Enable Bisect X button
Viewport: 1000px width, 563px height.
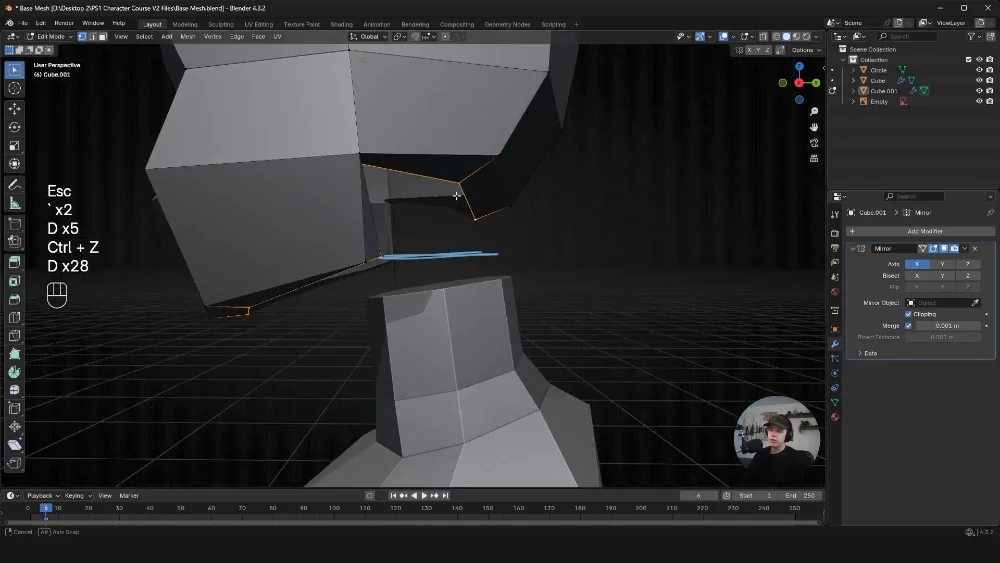(x=917, y=275)
